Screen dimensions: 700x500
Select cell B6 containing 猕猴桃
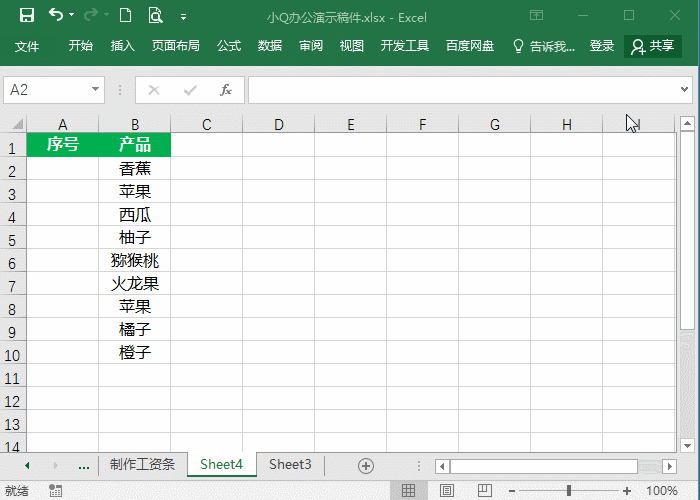(135, 261)
